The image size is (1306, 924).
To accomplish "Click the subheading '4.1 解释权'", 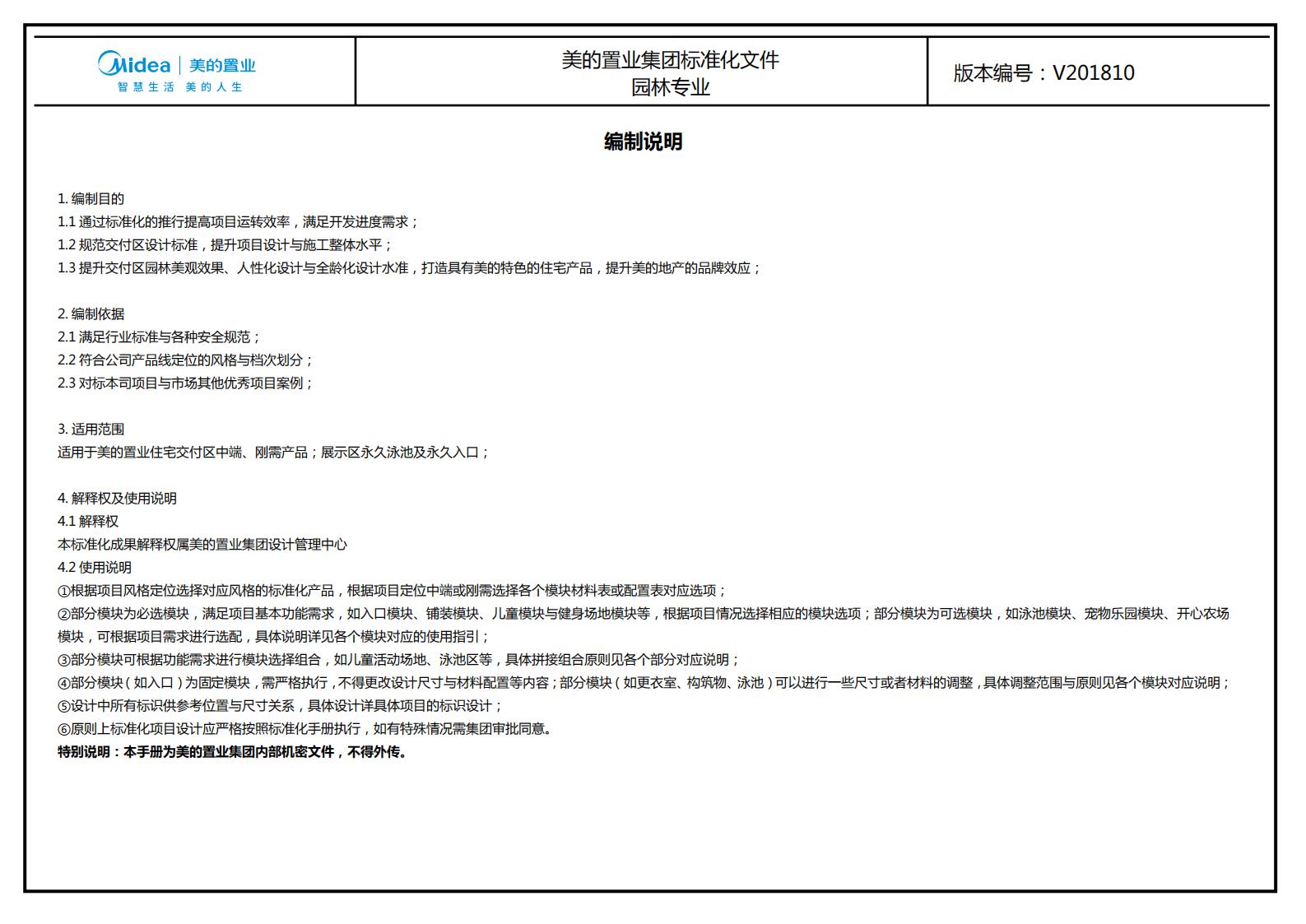I will [x=88, y=521].
